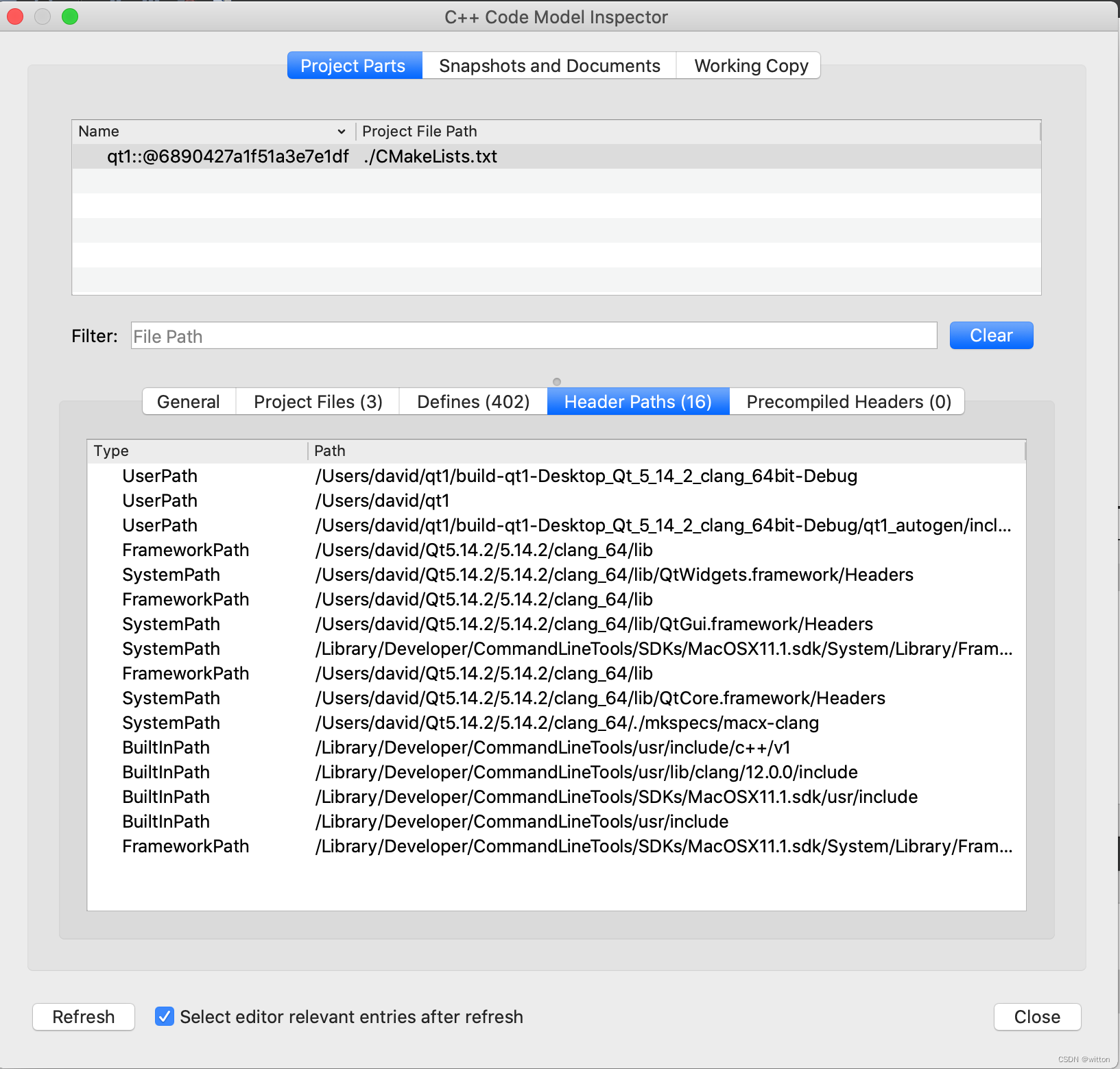This screenshot has height=1069, width=1120.
Task: Click the Close button at bottom right
Action: pos(1036,1017)
